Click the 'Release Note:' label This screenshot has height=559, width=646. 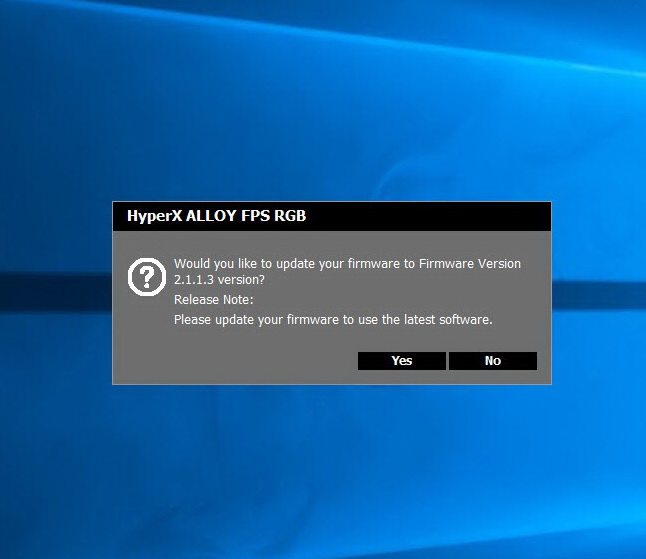coord(213,299)
